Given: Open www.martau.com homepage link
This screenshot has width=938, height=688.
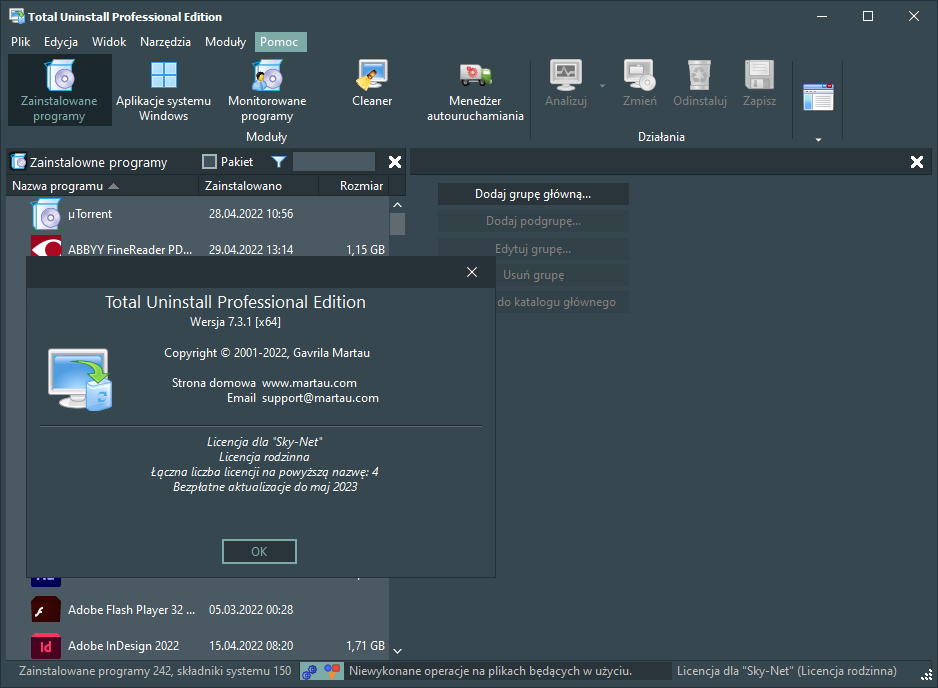Looking at the screenshot, I should pos(309,383).
